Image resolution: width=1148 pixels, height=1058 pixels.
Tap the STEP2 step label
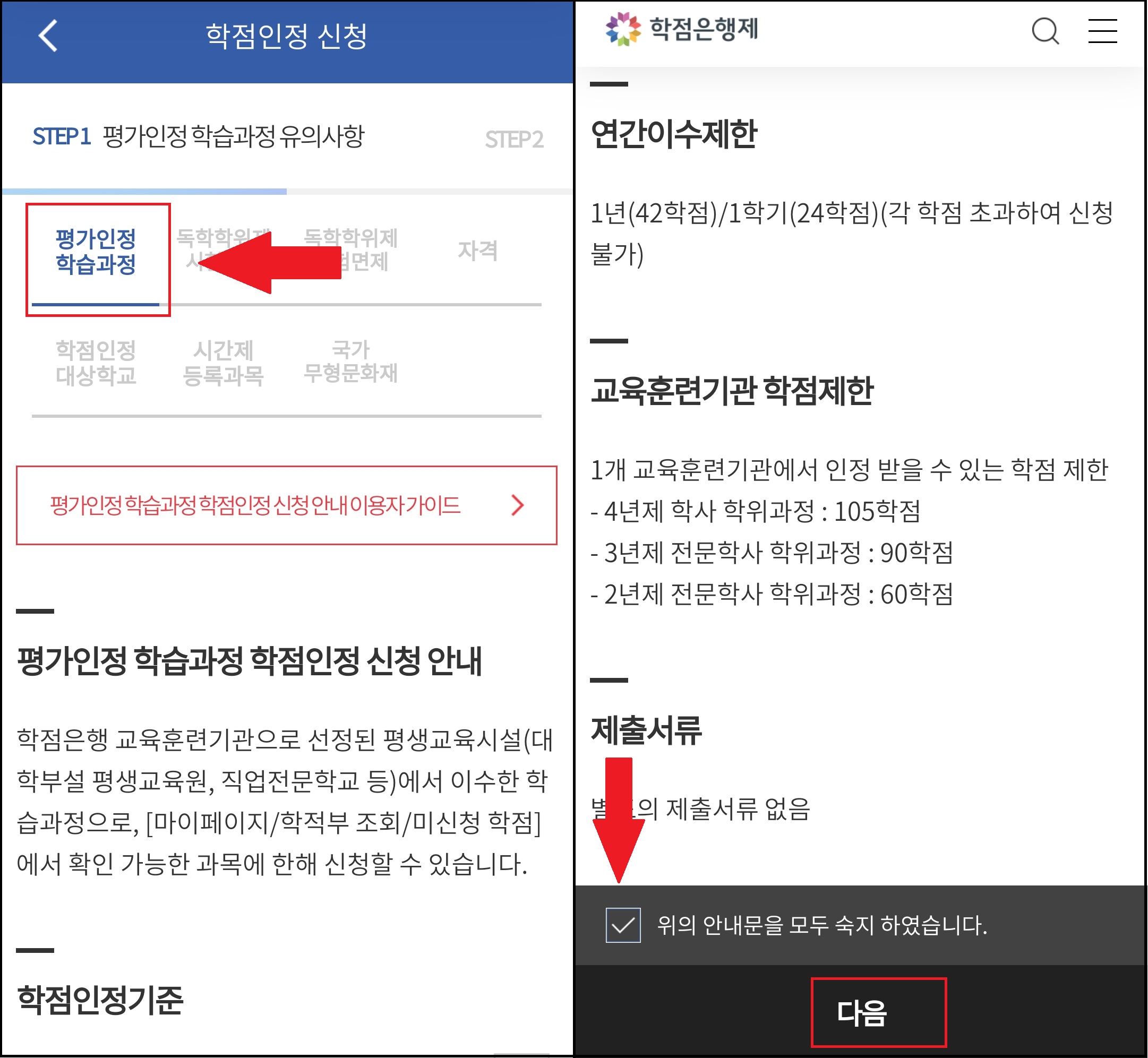click(513, 140)
